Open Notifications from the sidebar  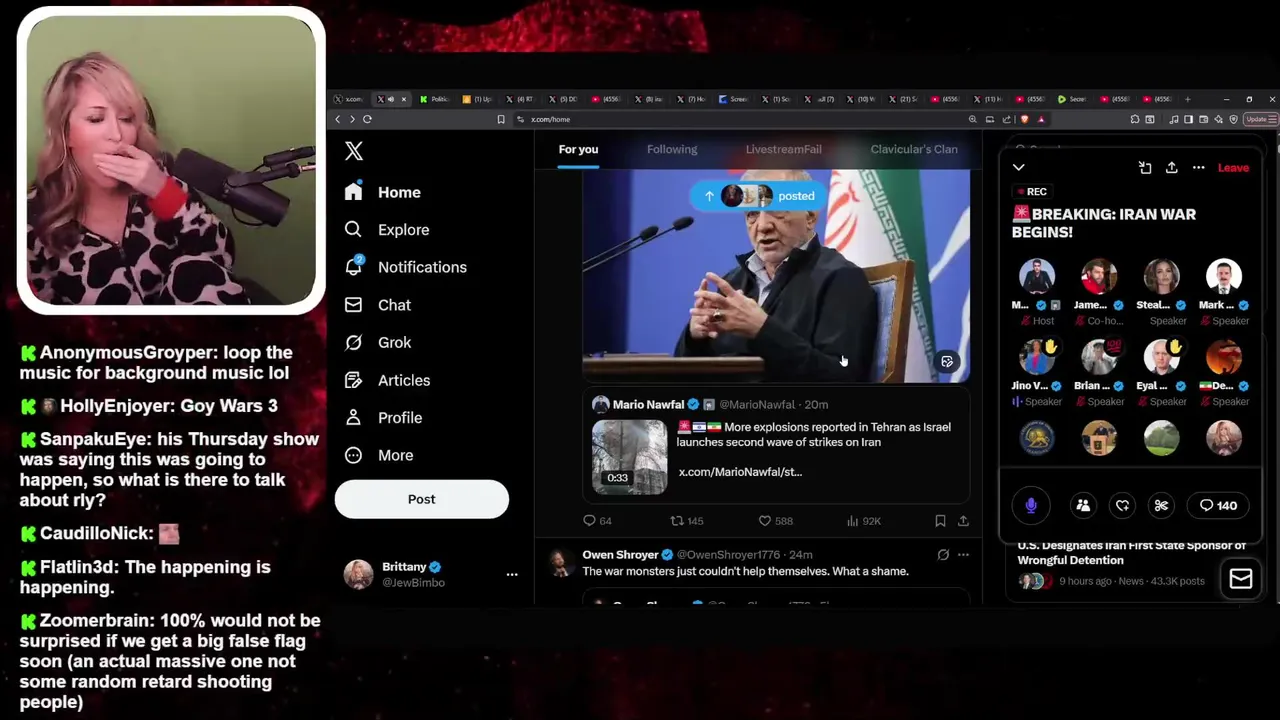tap(406, 267)
